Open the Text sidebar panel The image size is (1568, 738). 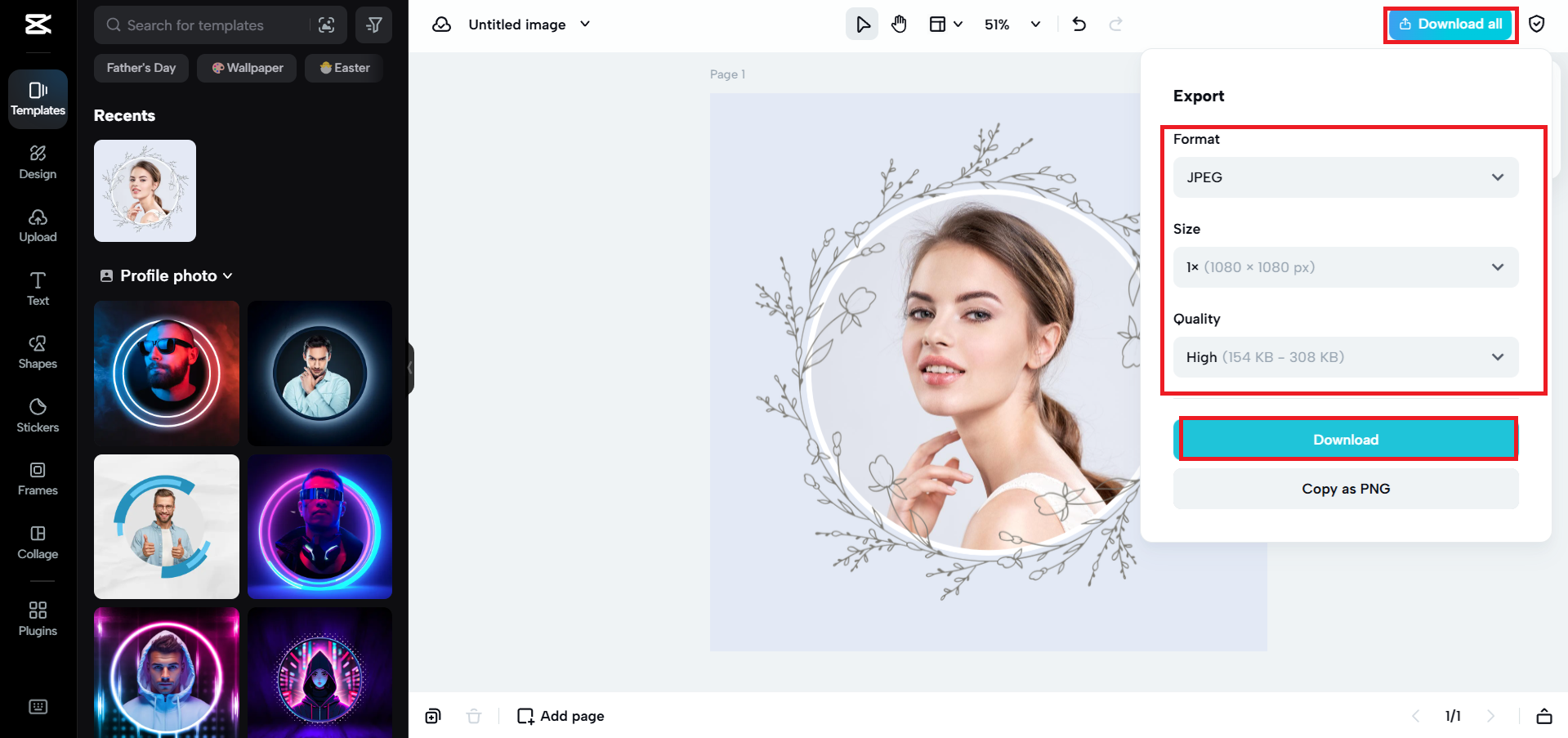coord(38,289)
